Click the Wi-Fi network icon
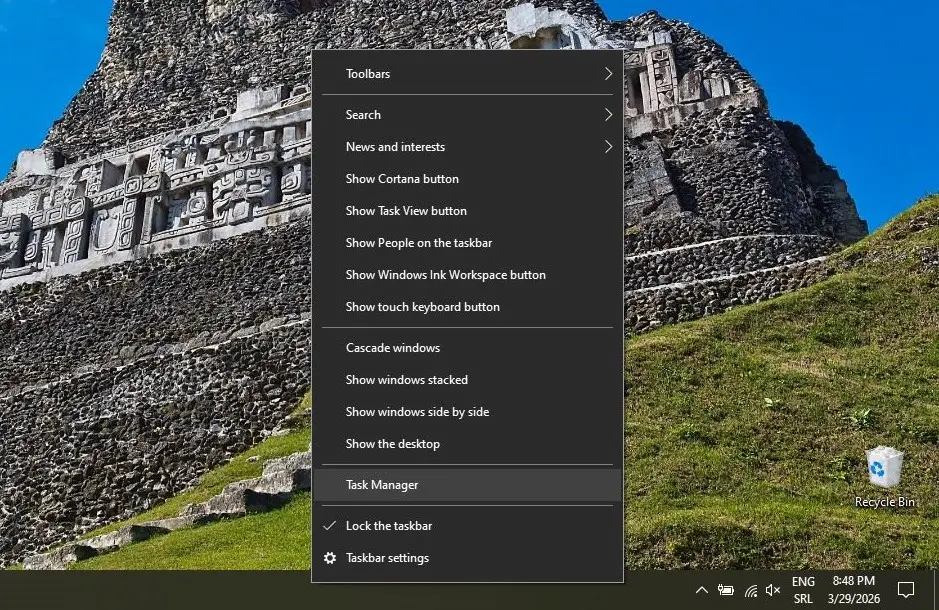This screenshot has width=939, height=610. pos(750,590)
